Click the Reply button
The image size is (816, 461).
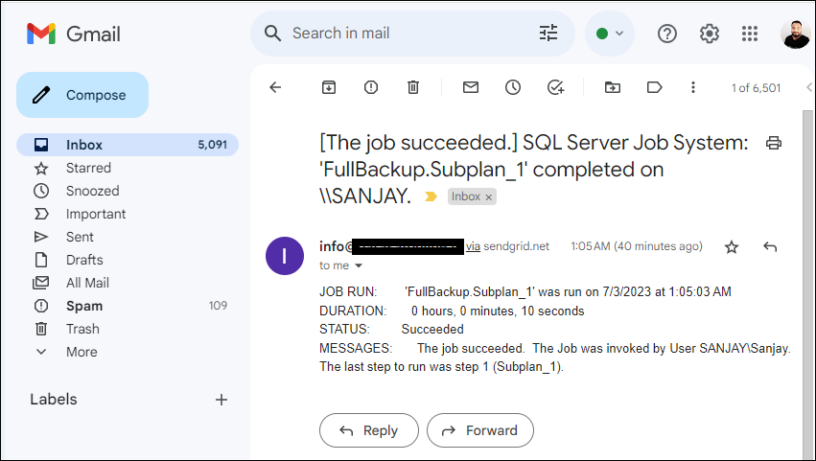tap(368, 430)
